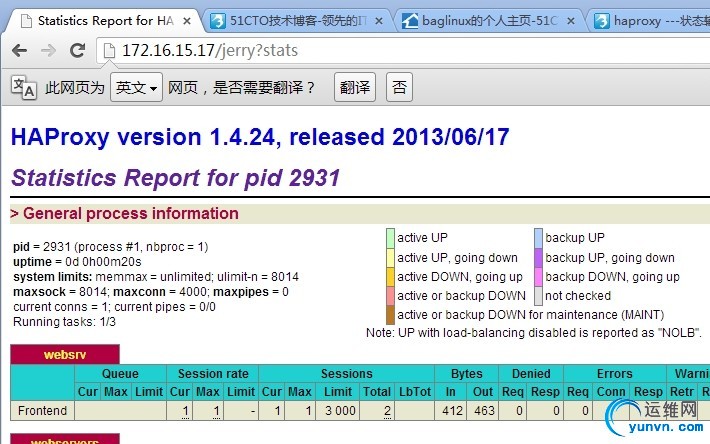Close the baglinux的个人主页 tab

coord(571,21)
